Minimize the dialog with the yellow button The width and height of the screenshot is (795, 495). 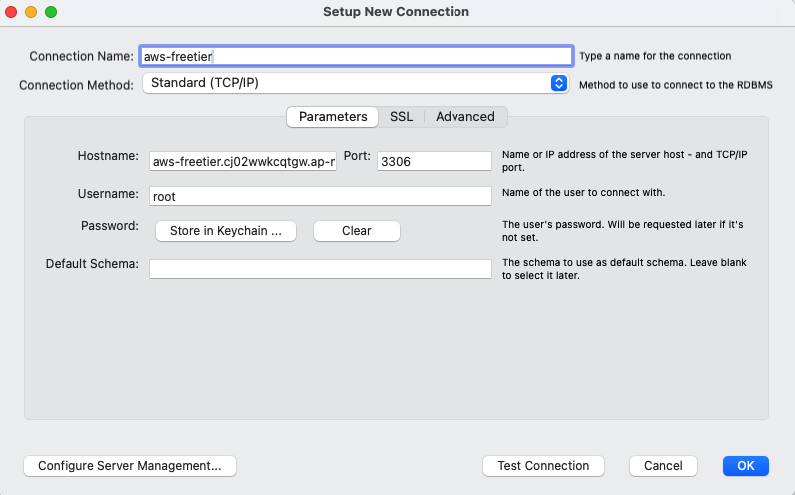coord(31,12)
